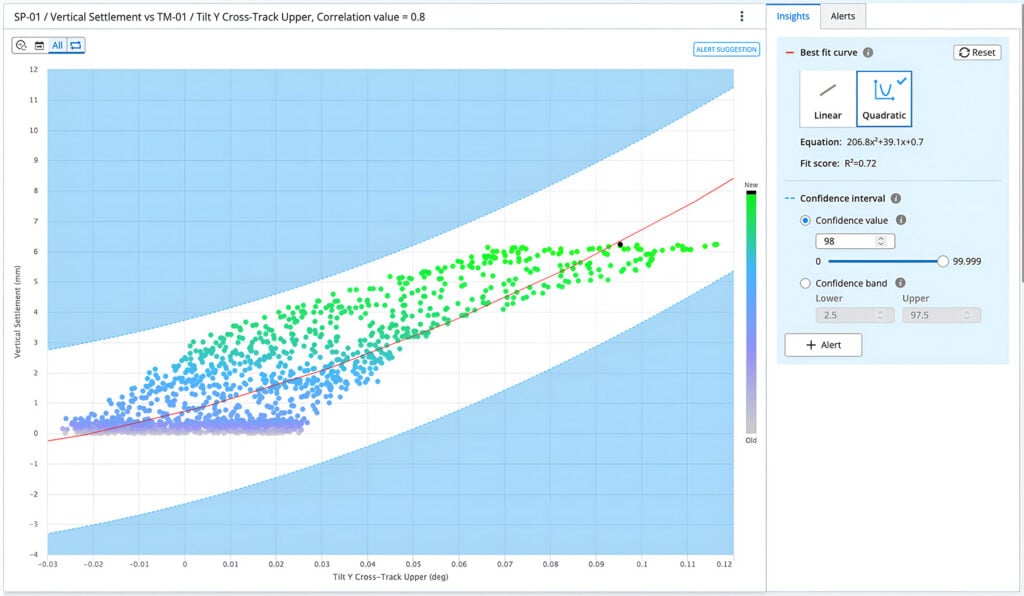Click the Vertical Settlement (mm) axis label

18,311
